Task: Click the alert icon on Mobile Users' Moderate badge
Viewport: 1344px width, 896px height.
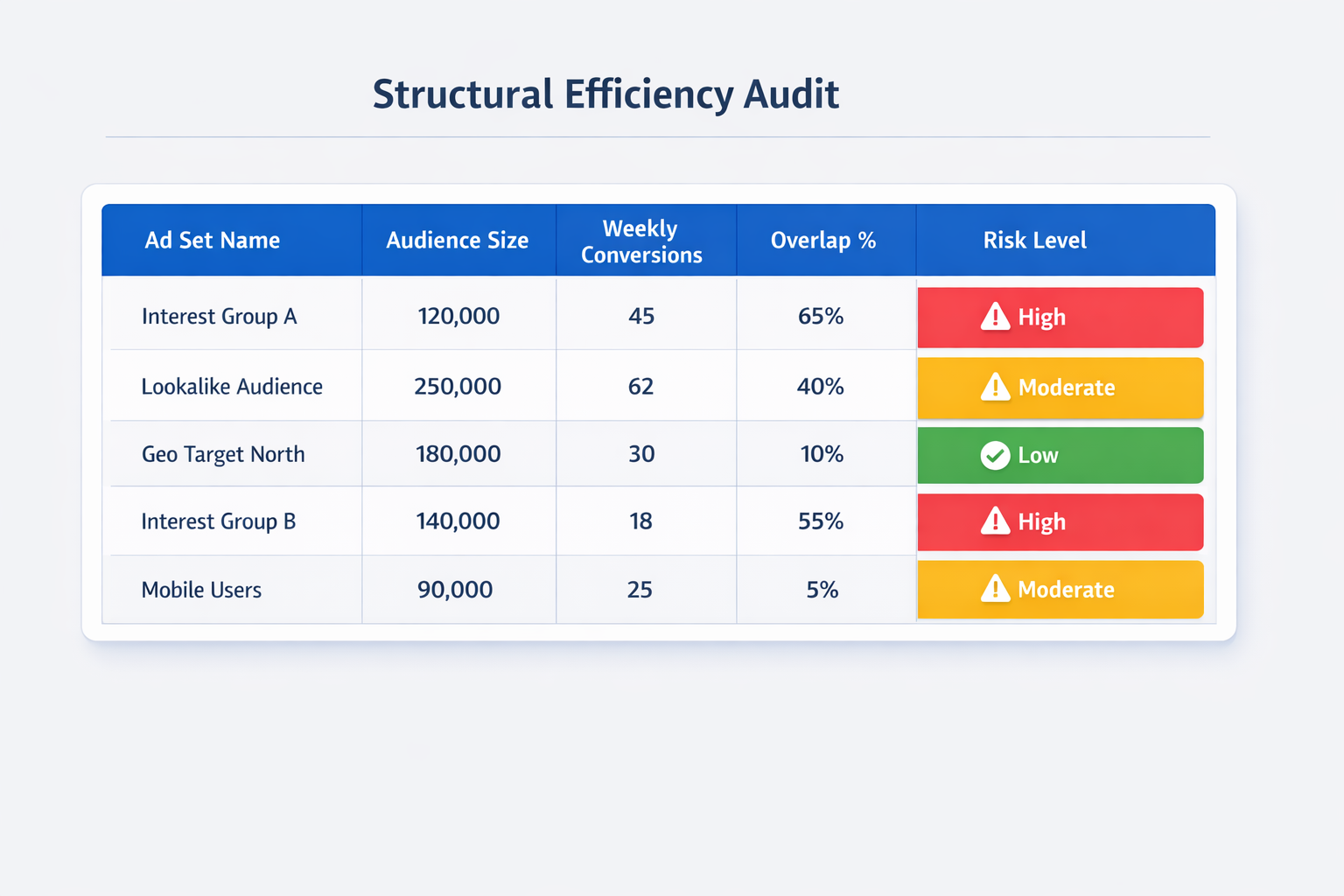Action: (996, 590)
